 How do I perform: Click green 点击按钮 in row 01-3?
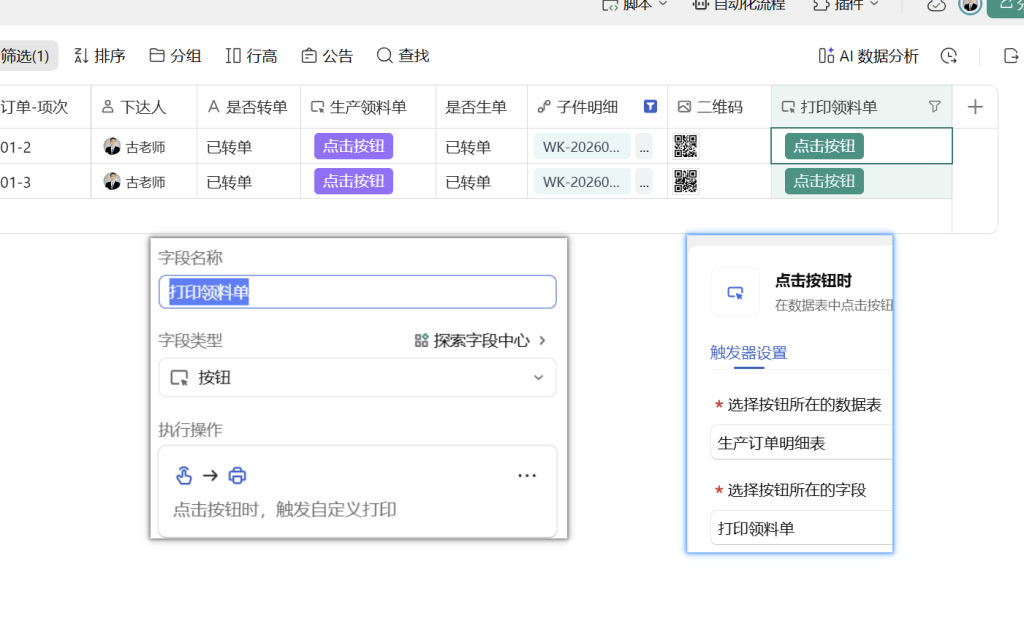(824, 182)
